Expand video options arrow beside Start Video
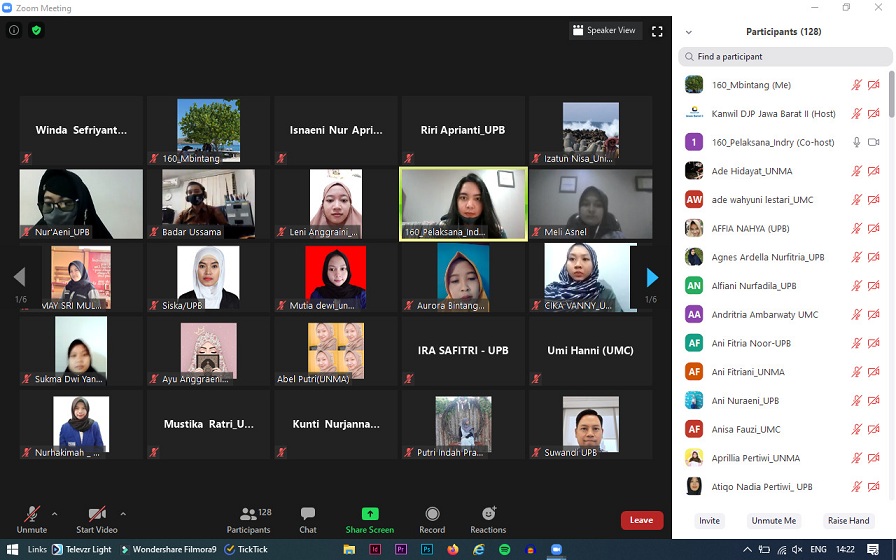This screenshot has width=896, height=560. pyautogui.click(x=123, y=514)
